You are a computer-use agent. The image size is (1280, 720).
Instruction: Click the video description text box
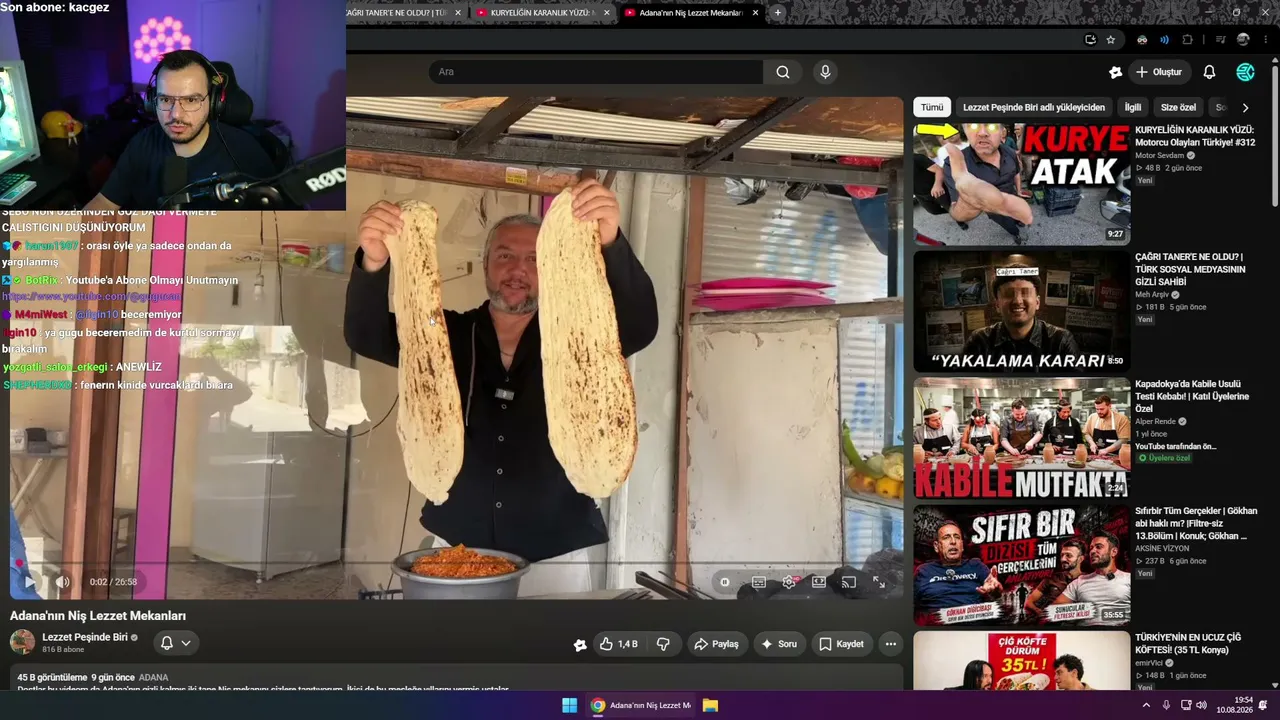[456, 678]
